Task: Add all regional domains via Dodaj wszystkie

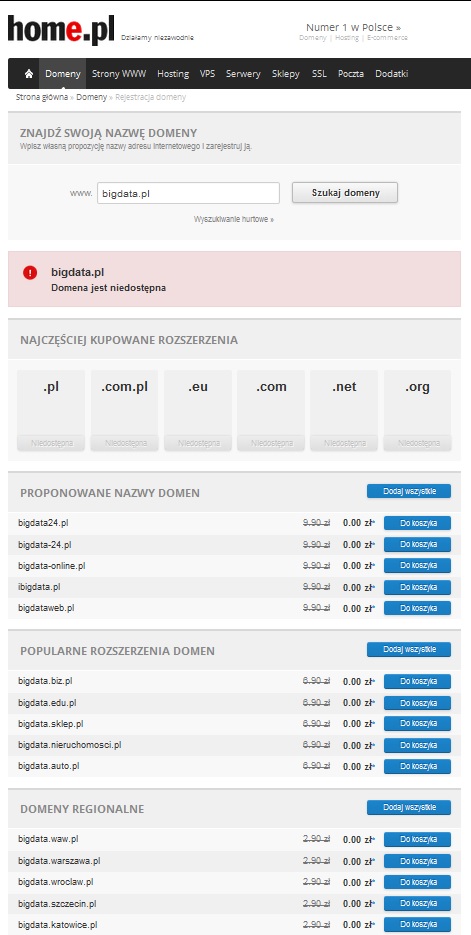Action: (x=408, y=807)
